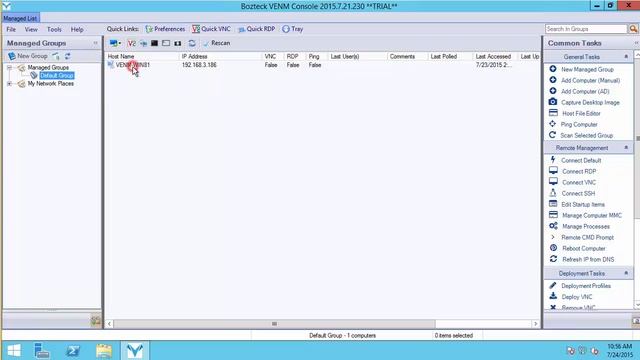This screenshot has width=640, height=360.
Task: Click Connect Default lightning icon
Action: 553,160
